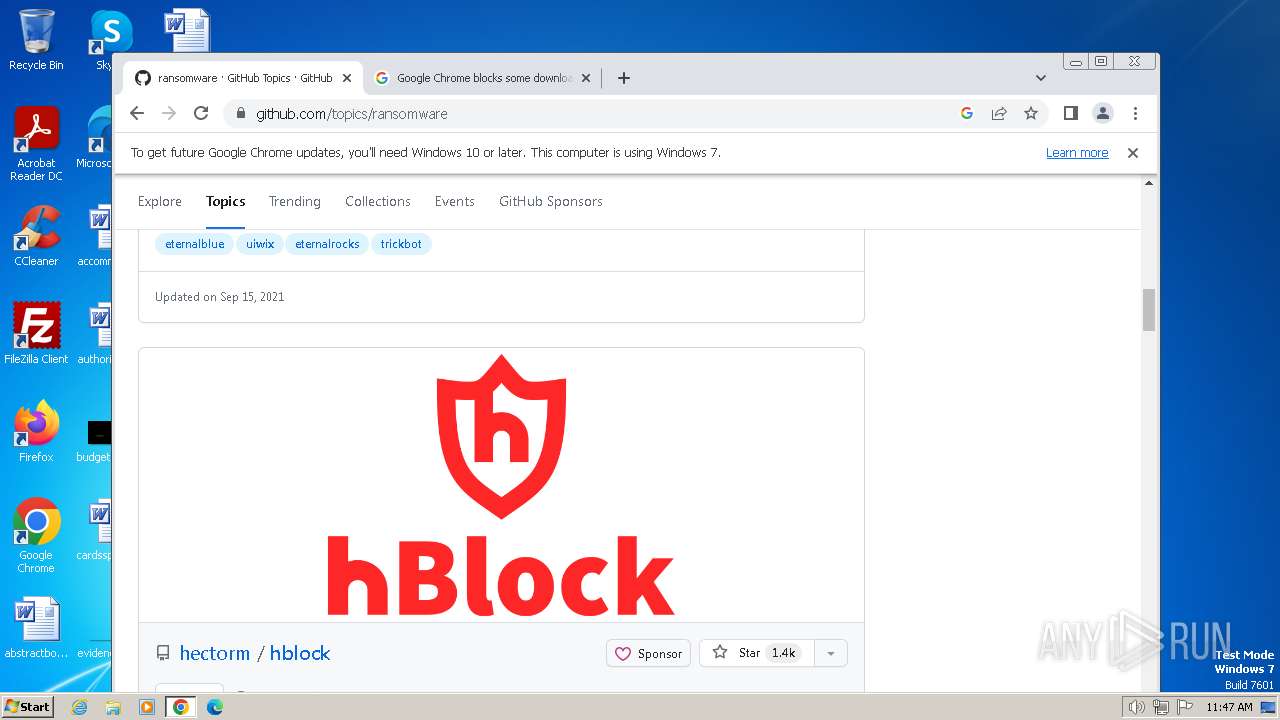
Task: Open the hectorm user link
Action: (x=215, y=653)
